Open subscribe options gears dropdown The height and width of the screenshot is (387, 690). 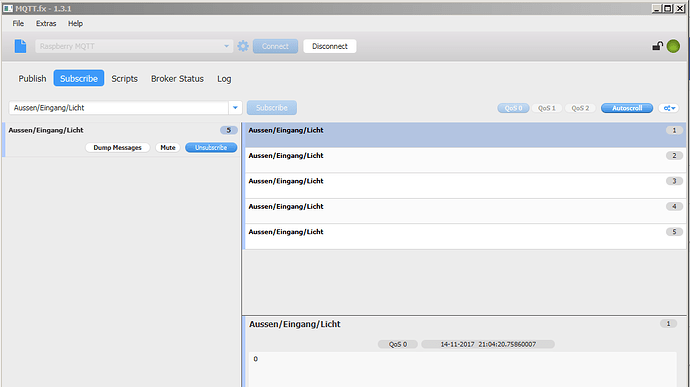pos(669,108)
